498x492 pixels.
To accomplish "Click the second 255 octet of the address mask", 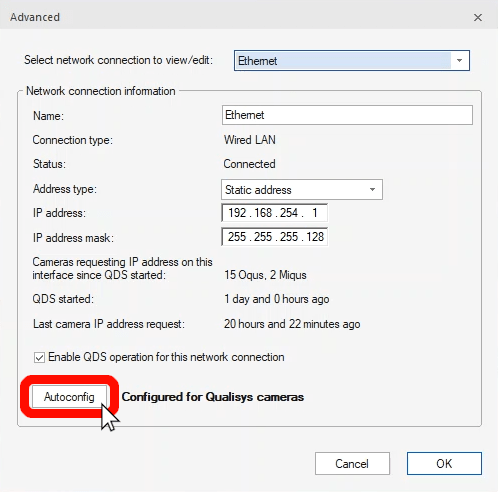I will tap(263, 237).
